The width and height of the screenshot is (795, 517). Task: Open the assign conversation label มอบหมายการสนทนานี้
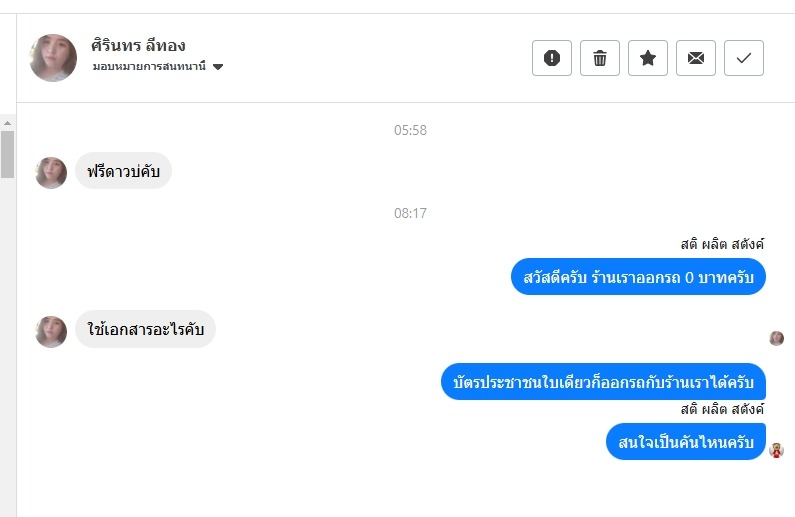pyautogui.click(x=149, y=66)
